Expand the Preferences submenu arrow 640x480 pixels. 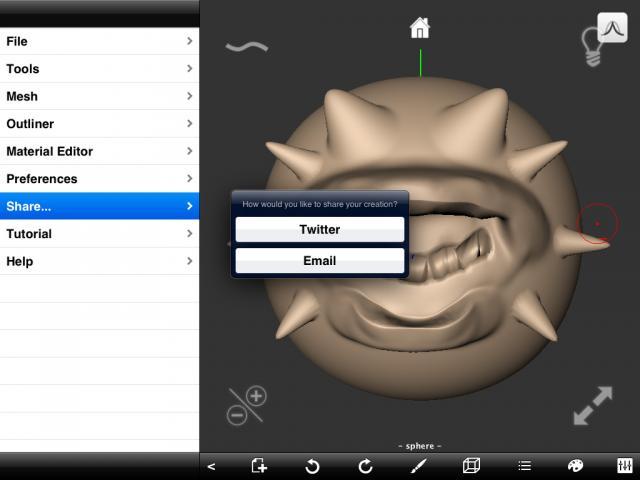189,179
